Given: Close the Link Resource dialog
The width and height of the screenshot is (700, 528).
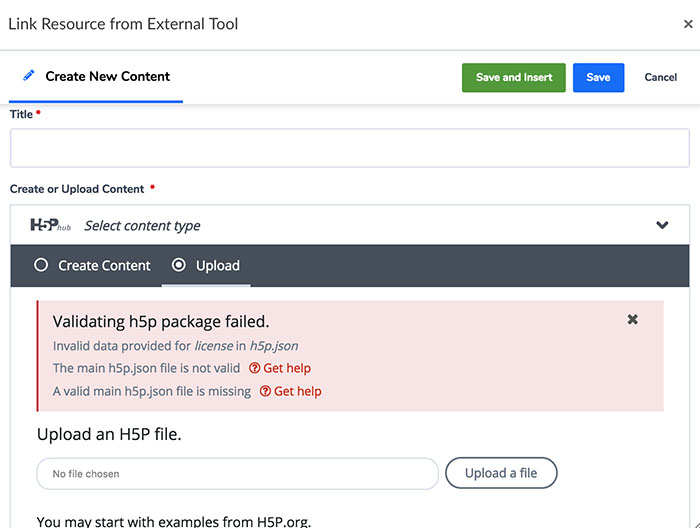Looking at the screenshot, I should (688, 24).
